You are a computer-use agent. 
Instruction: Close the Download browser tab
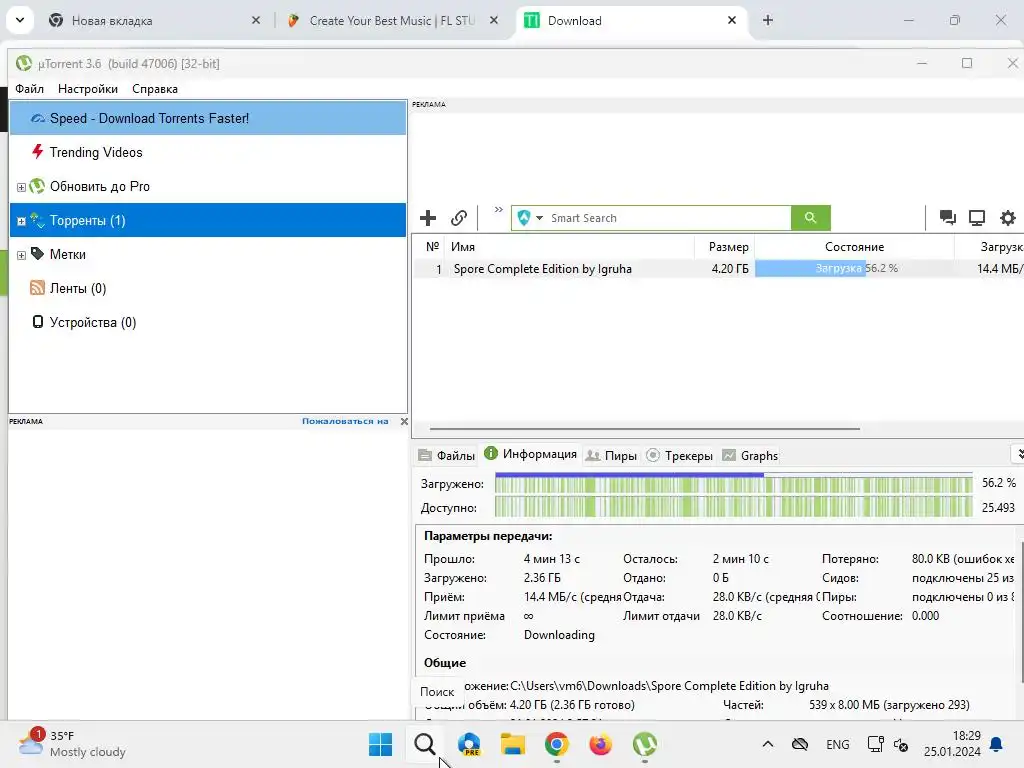(x=732, y=20)
